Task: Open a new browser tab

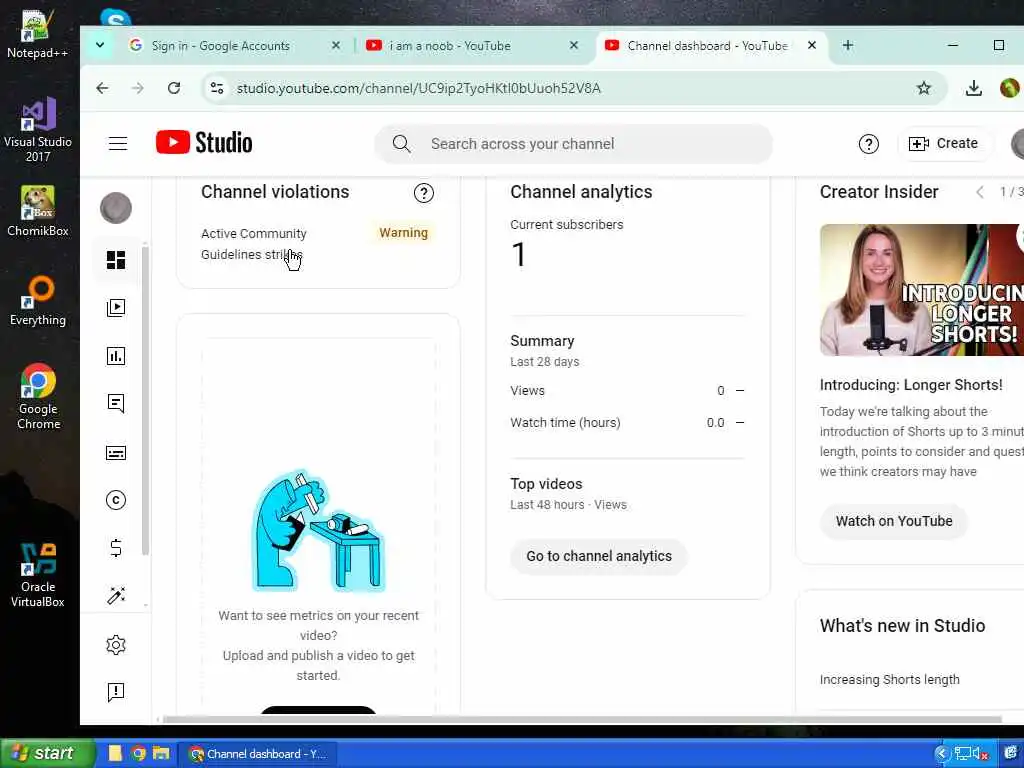Action: tap(848, 45)
